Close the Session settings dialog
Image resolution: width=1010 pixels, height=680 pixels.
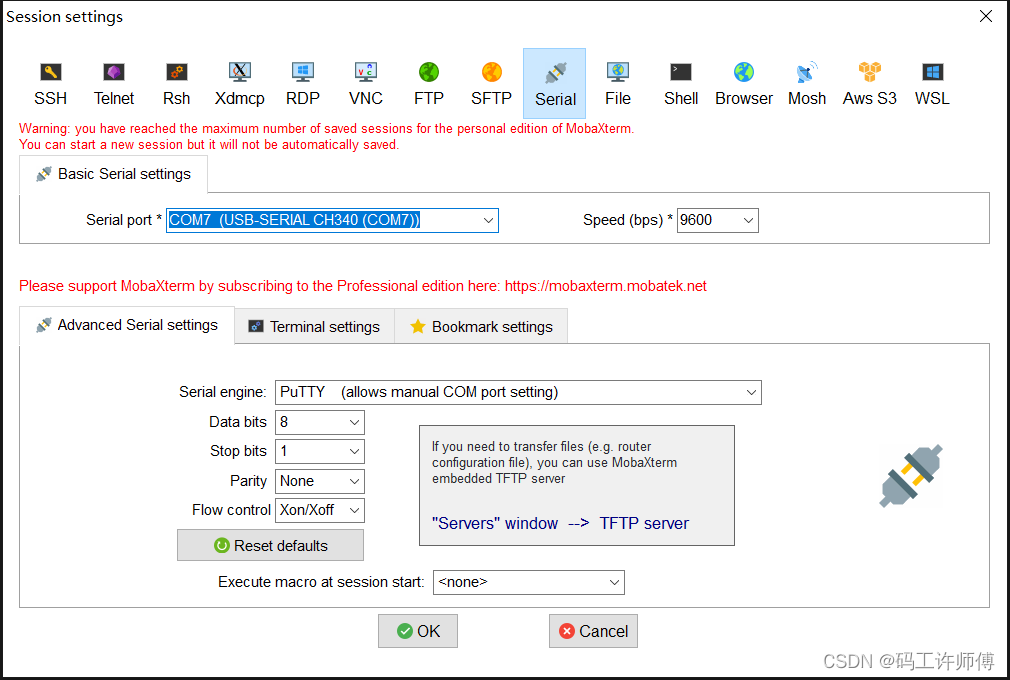click(x=986, y=16)
